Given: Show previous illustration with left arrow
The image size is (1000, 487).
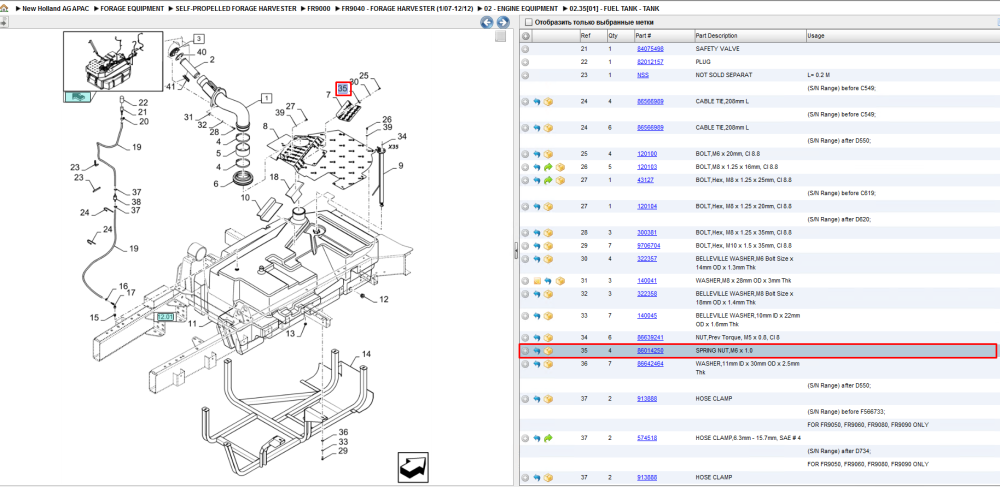Looking at the screenshot, I should pyautogui.click(x=487, y=22).
